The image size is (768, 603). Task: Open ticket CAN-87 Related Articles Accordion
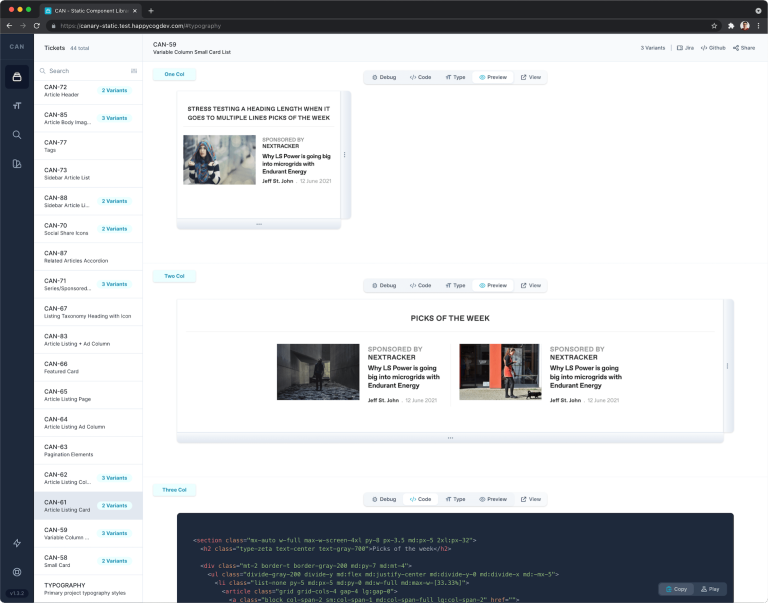point(88,257)
